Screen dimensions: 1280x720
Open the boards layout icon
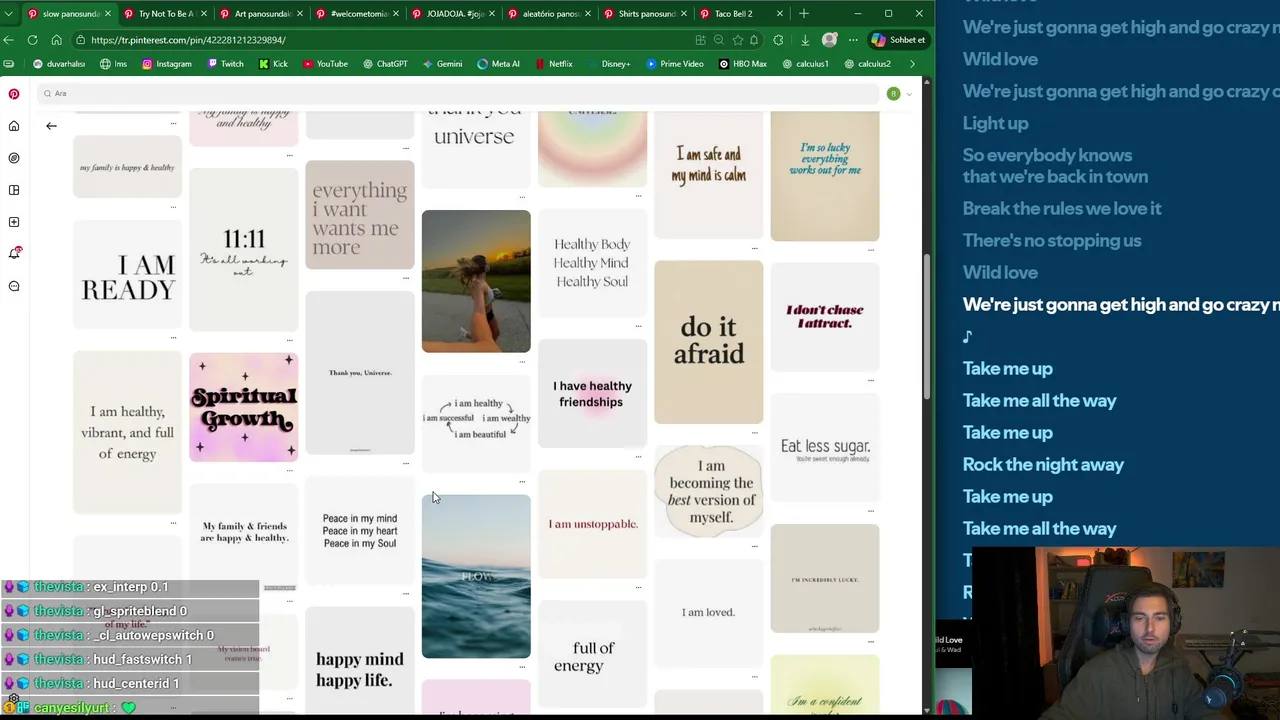point(14,190)
